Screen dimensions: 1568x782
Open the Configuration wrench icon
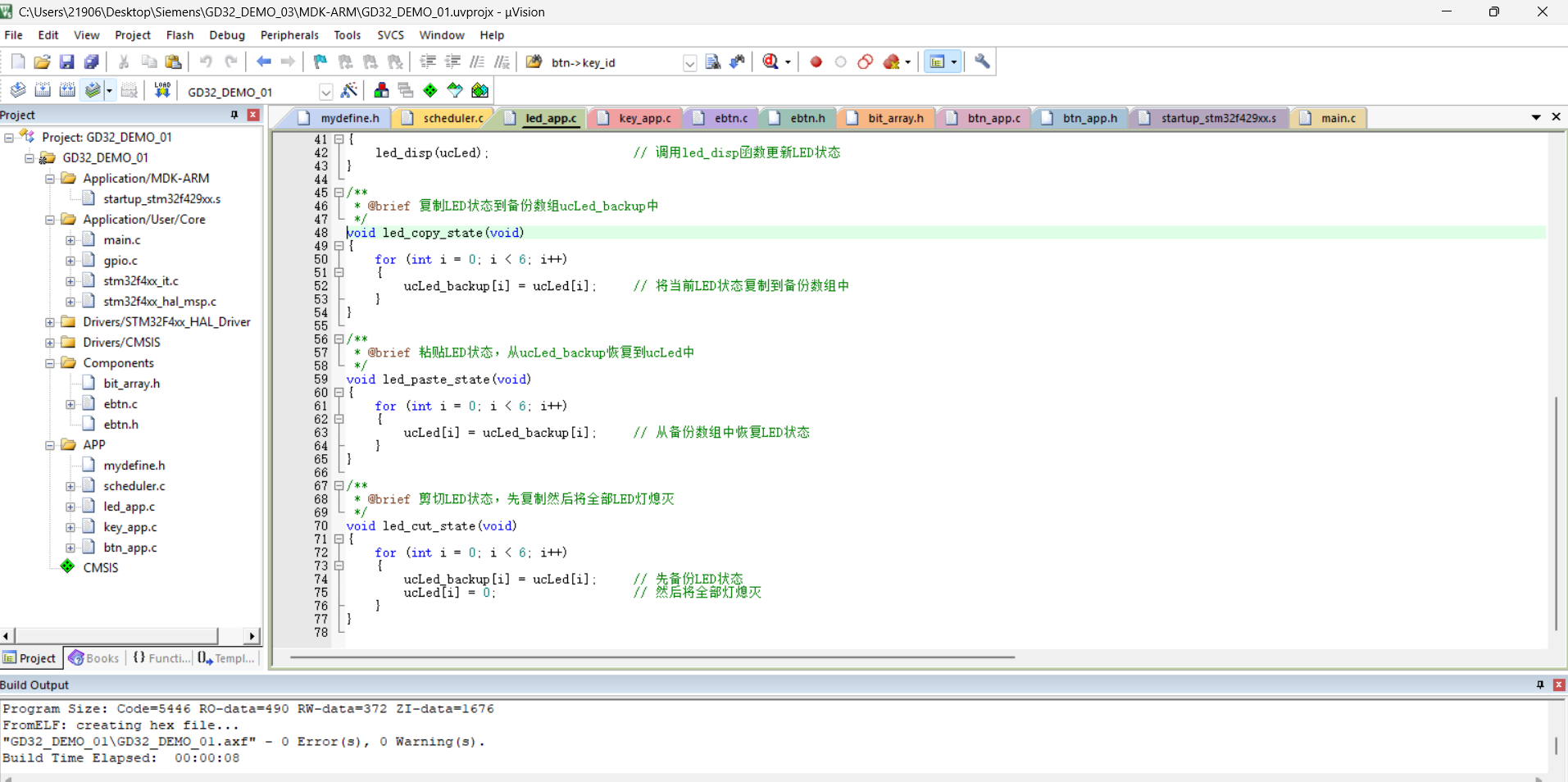(x=982, y=62)
